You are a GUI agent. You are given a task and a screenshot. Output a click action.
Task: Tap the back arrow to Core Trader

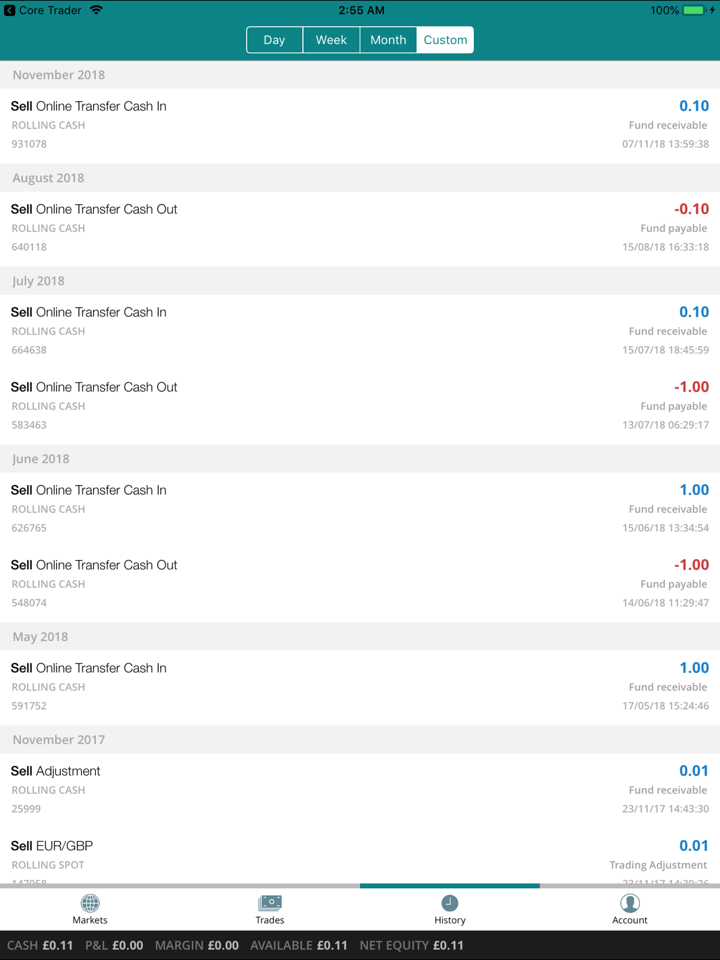10,10
